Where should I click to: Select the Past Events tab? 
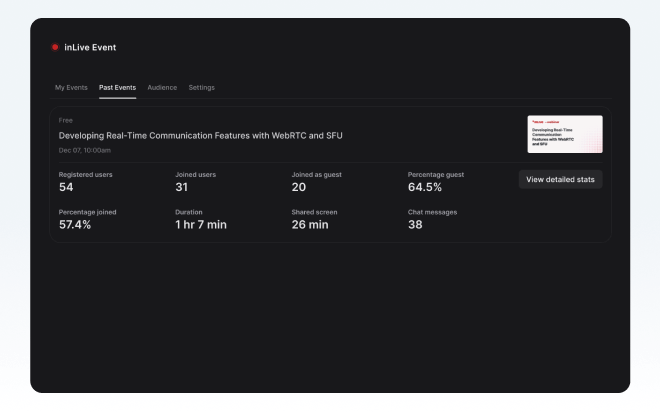(x=117, y=88)
